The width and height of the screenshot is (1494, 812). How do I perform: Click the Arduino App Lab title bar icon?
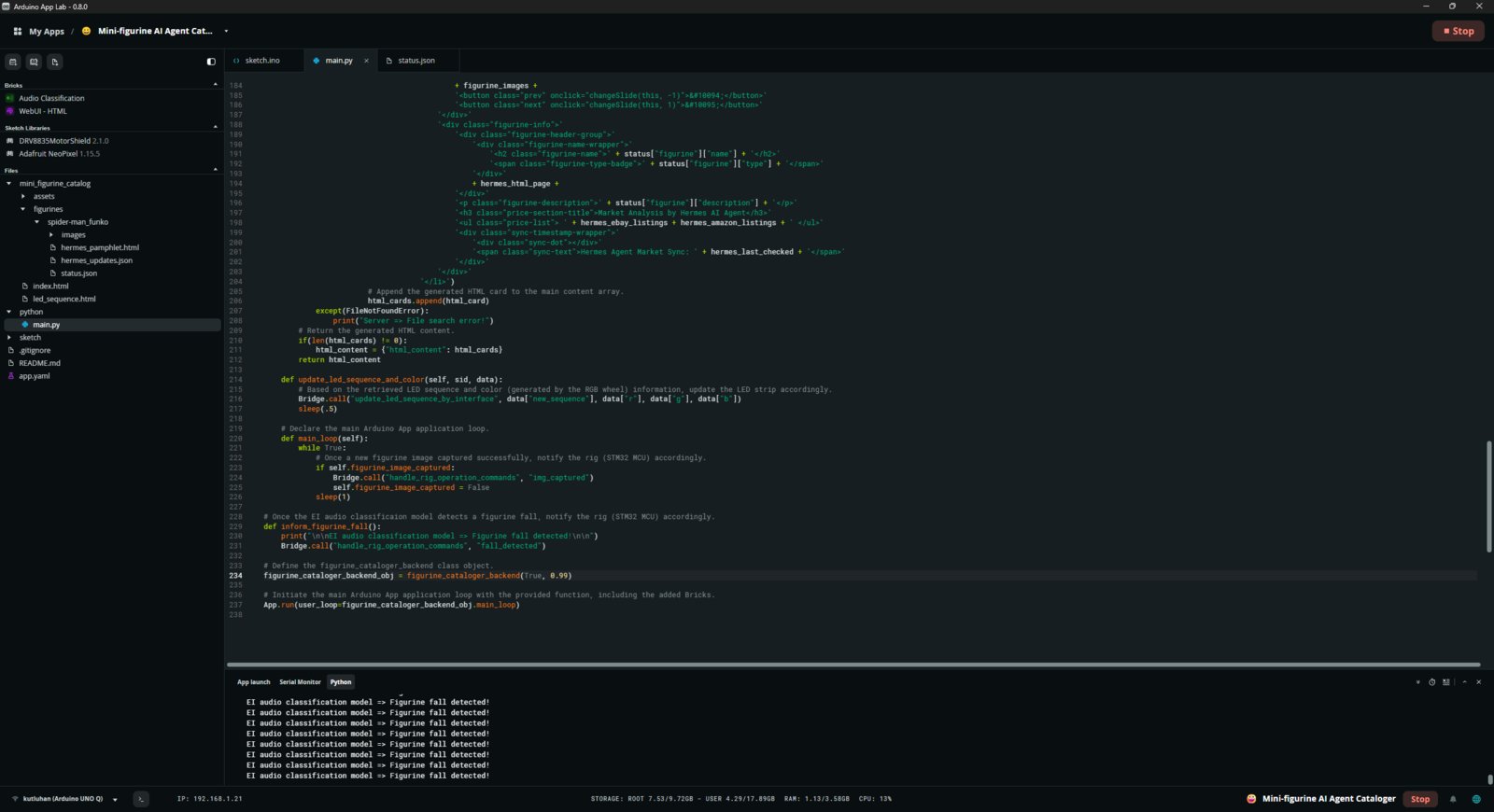click(6, 7)
